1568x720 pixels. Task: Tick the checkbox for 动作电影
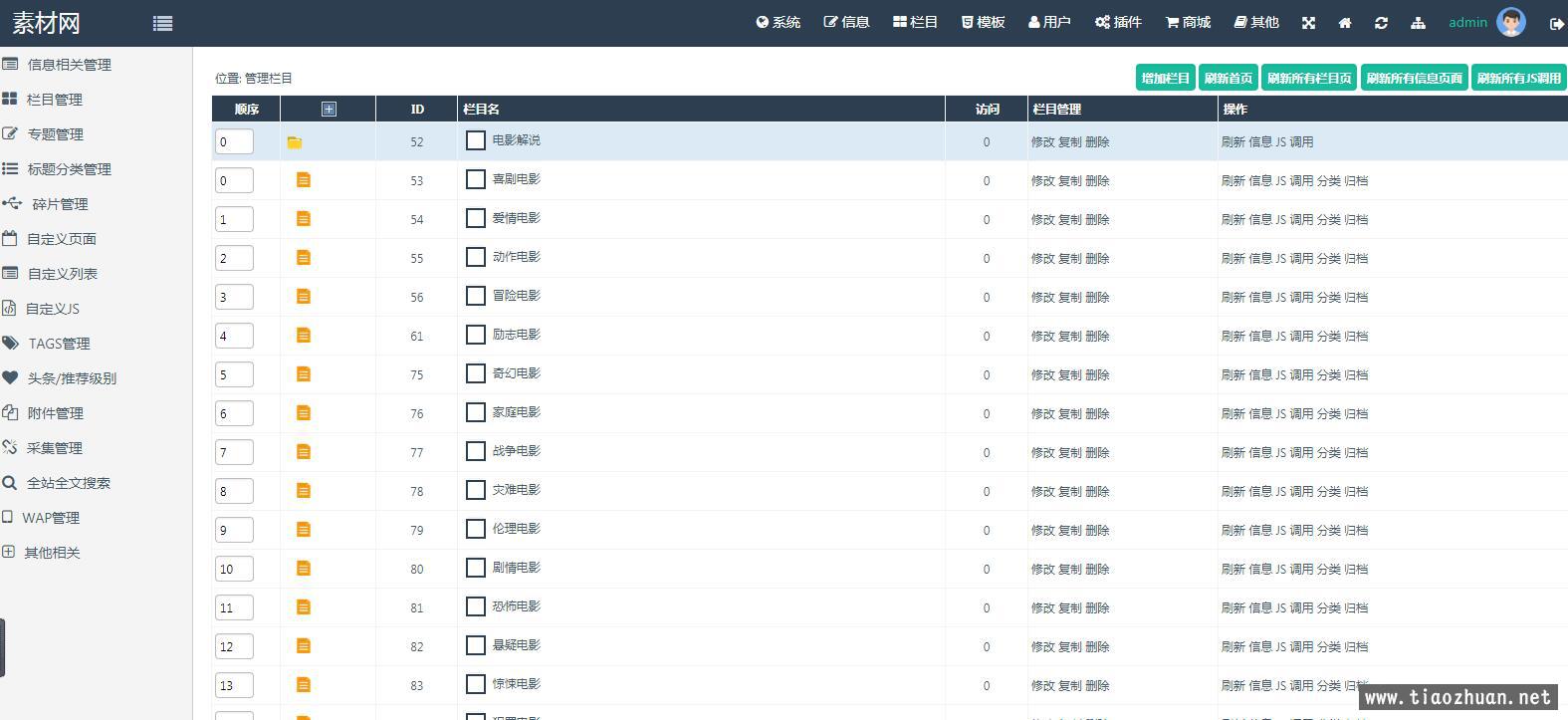[x=476, y=258]
